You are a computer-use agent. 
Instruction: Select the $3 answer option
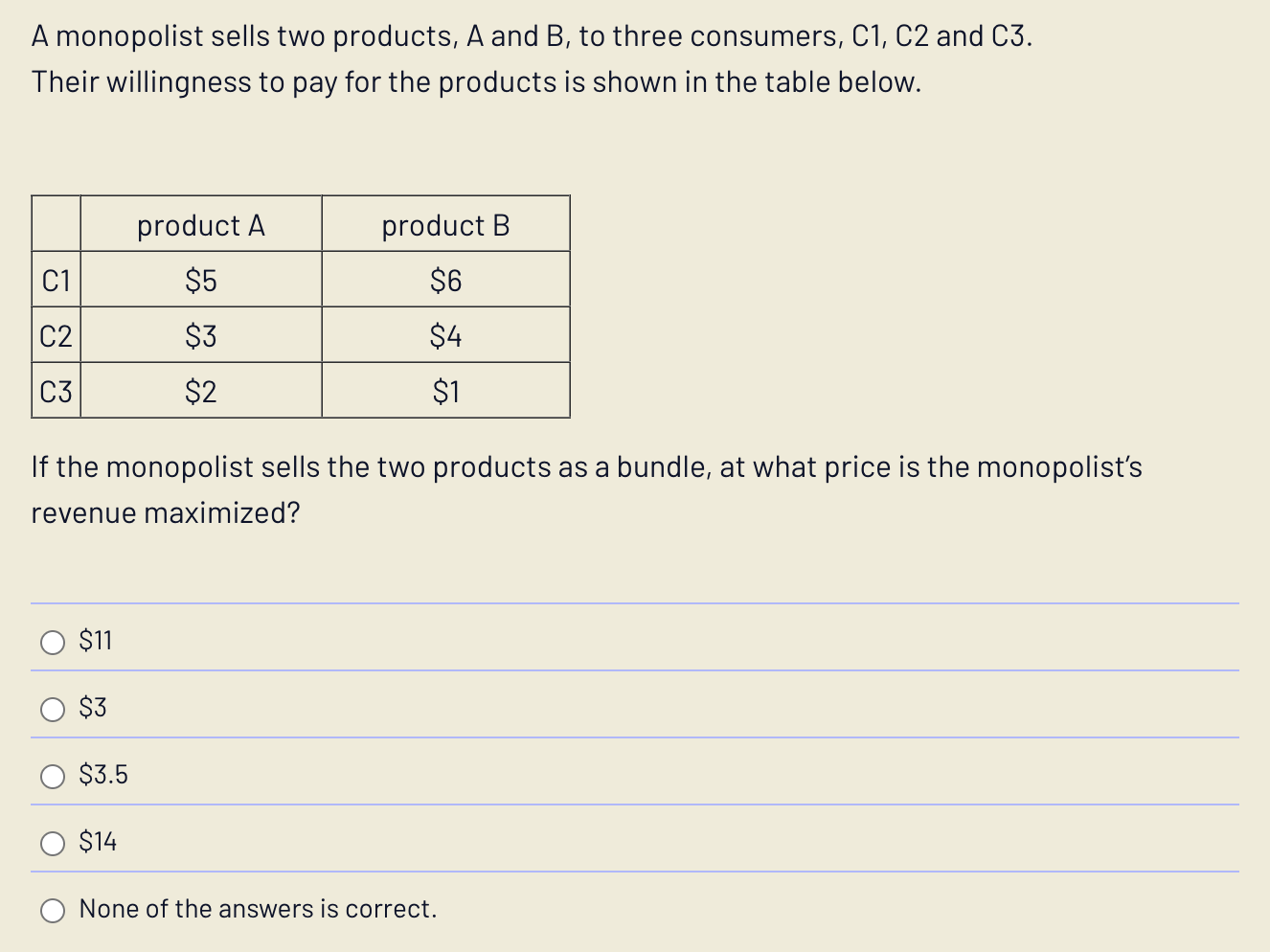[54, 709]
